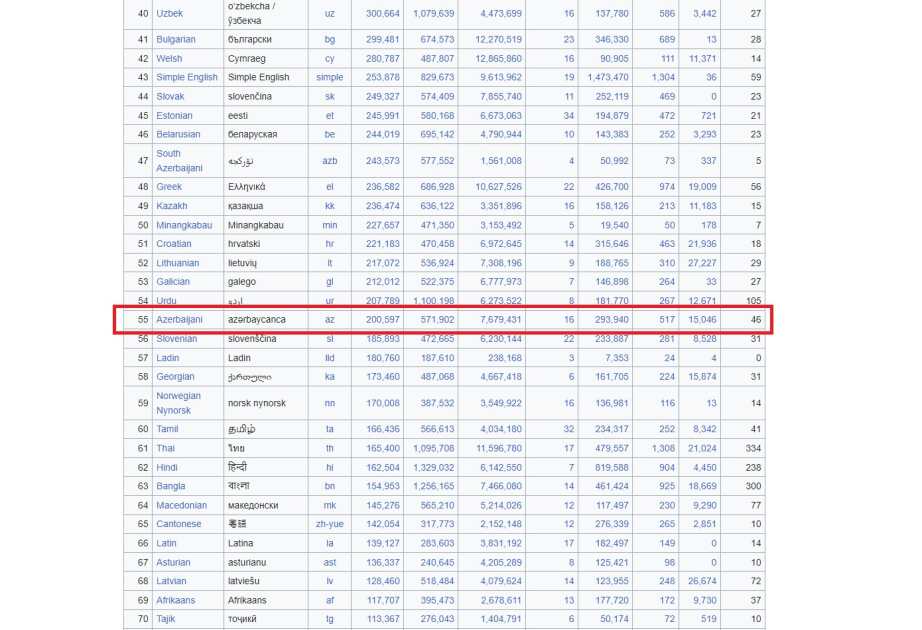Follow the Norwegian Nynorsk language link
Viewport: 922px width, 630px height.
pos(178,403)
